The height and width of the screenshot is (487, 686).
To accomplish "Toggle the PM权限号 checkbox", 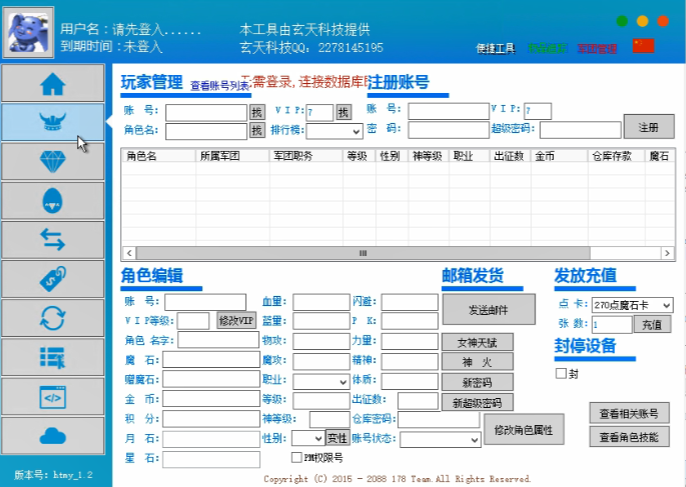I will tap(296, 457).
